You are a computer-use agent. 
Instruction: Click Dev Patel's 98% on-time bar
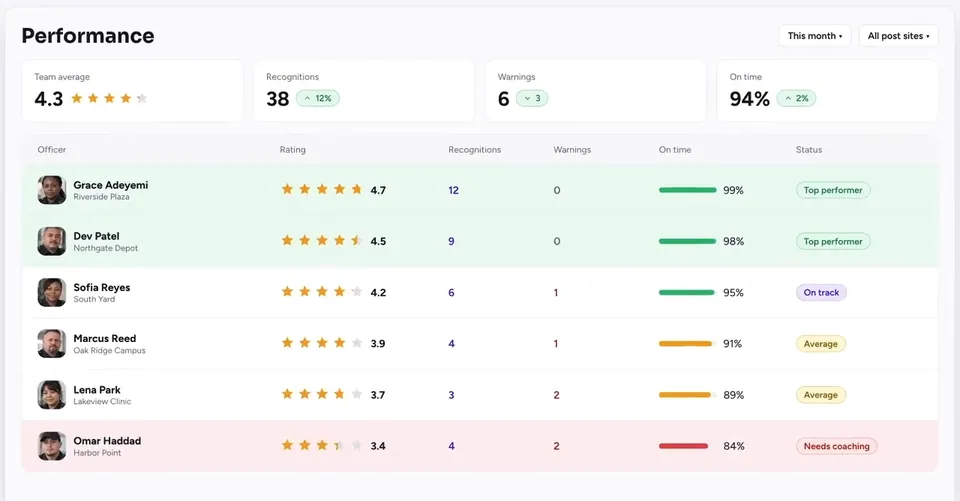coord(688,241)
